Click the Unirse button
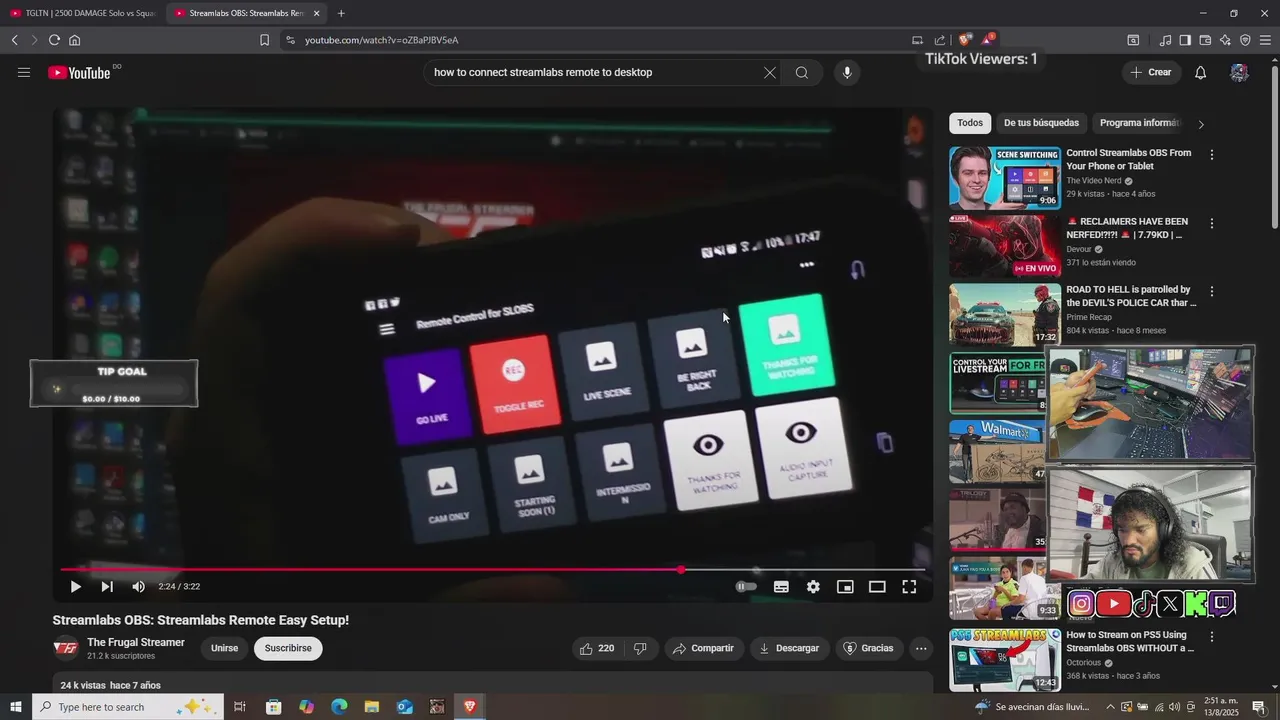The image size is (1280, 720). (x=225, y=648)
